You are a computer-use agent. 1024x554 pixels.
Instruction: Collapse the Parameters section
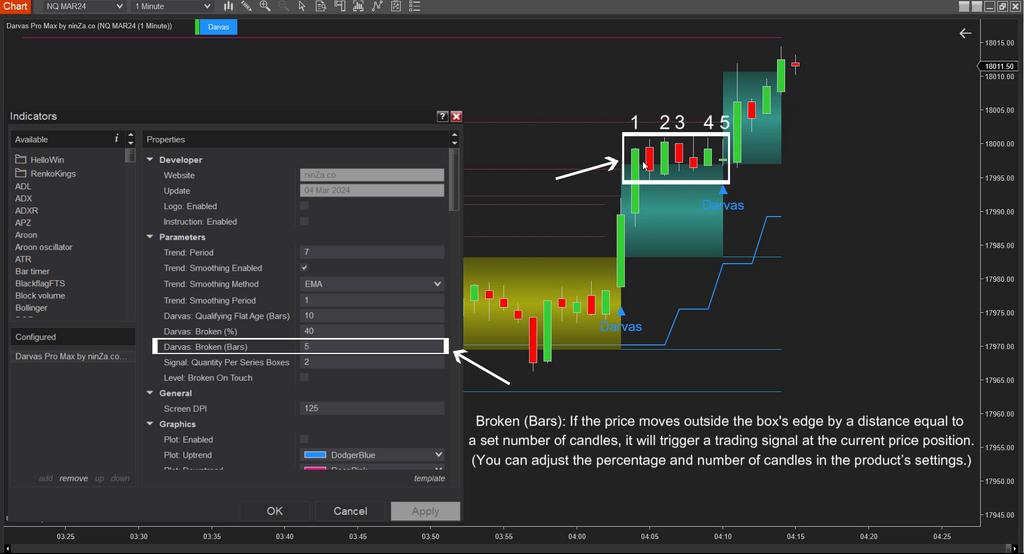(150, 236)
